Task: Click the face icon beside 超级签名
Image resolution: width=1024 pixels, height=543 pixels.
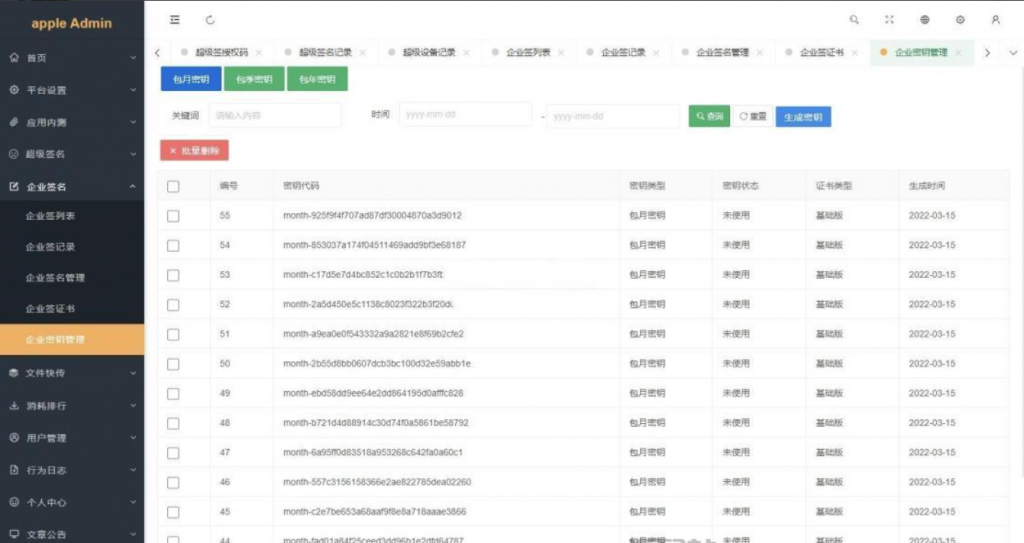Action: click(14, 154)
